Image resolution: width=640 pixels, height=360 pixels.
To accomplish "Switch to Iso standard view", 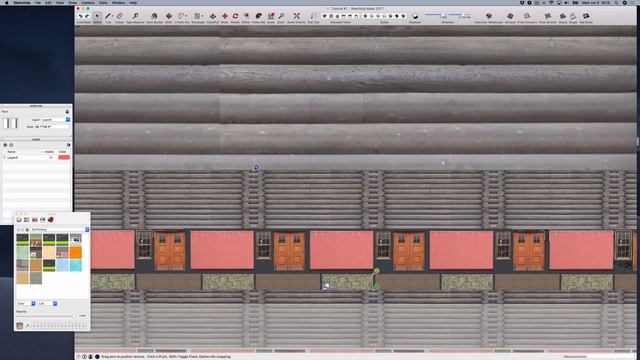I will pos(325,16).
